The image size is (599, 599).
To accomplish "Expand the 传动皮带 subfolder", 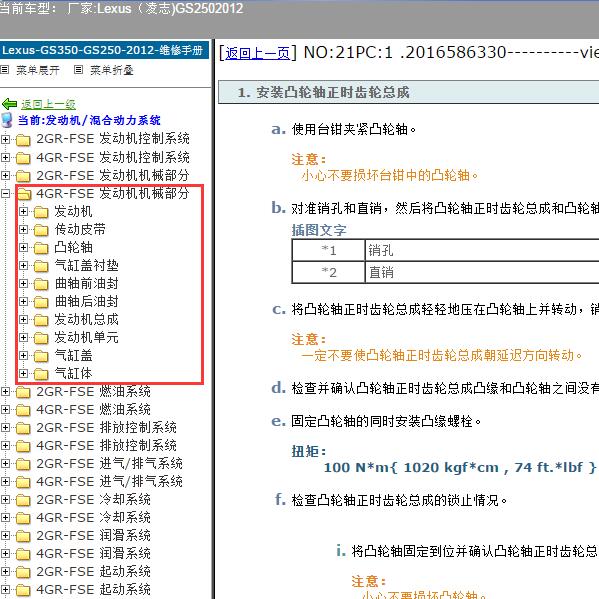I will tap(23, 229).
